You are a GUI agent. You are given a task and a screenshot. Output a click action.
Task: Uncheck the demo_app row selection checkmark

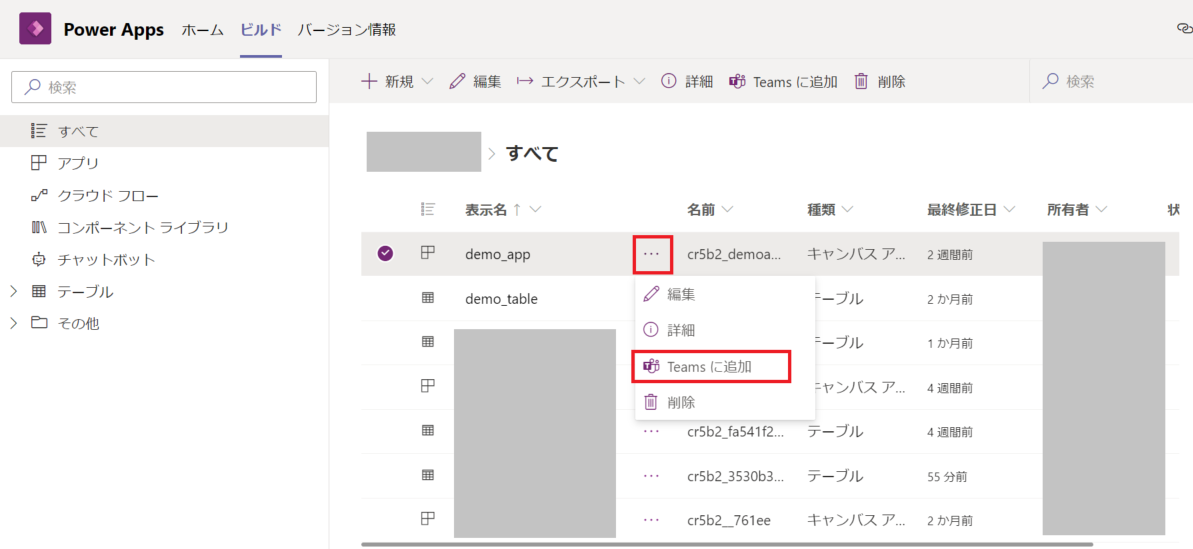click(x=385, y=254)
